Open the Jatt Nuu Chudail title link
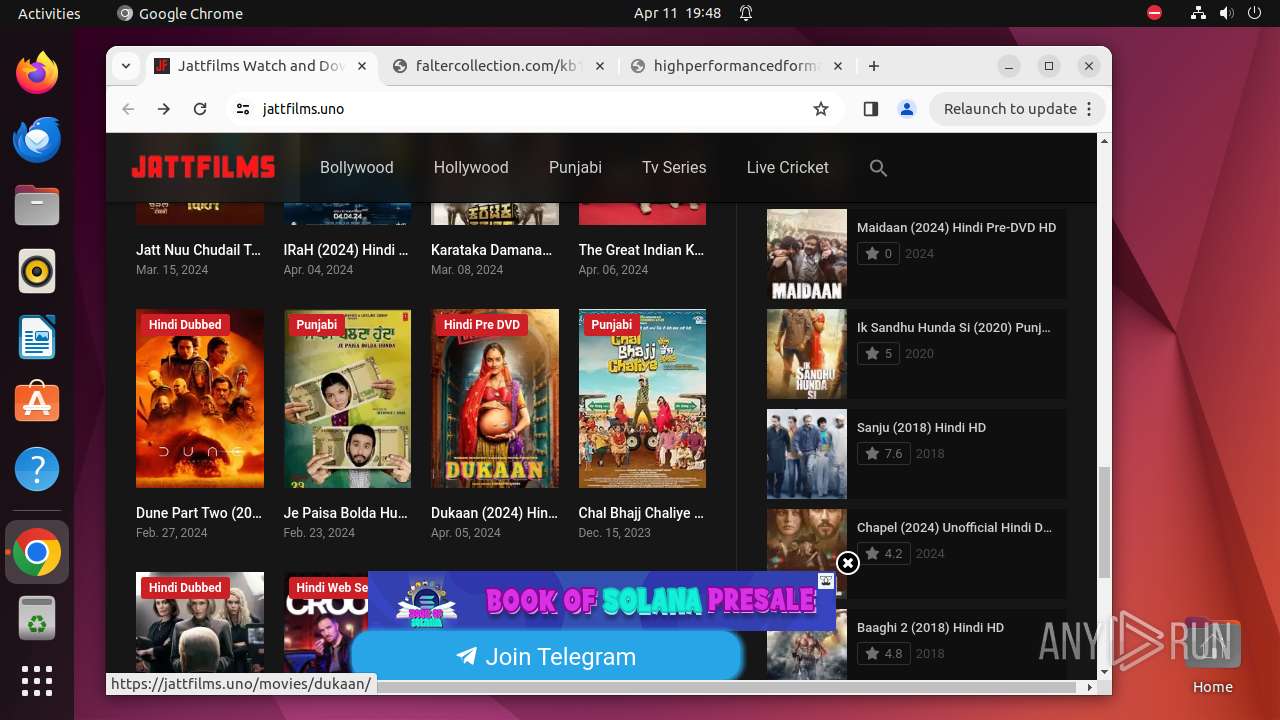Screen dimensions: 1280x720 coord(199,250)
